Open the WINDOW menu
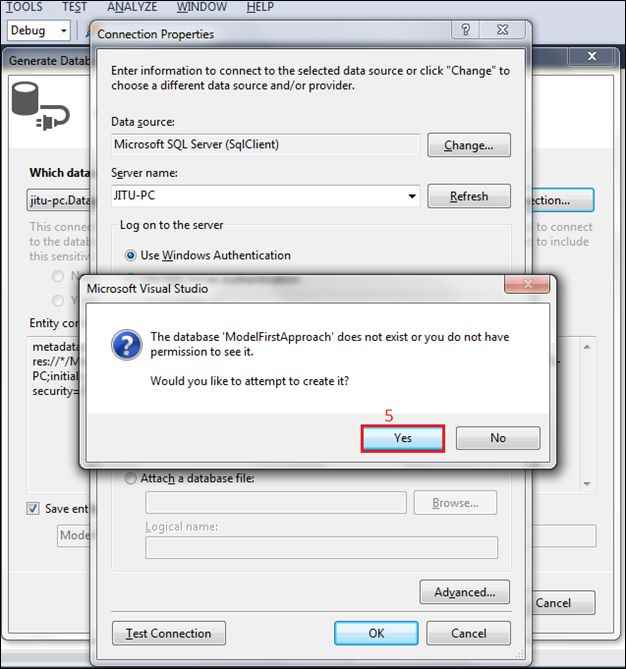 [x=202, y=7]
